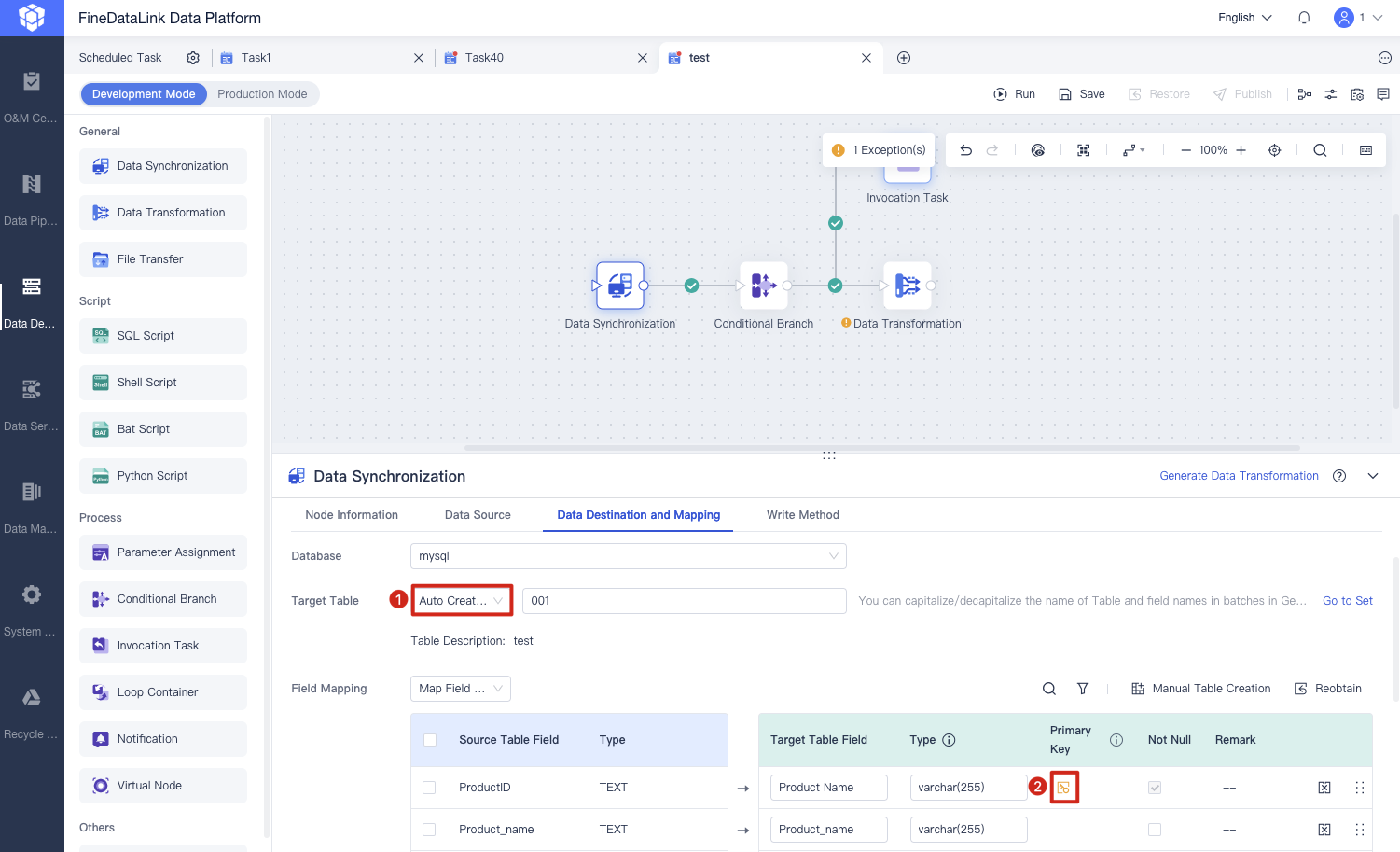Viewport: 1400px width, 852px height.
Task: Click the Reobtain button
Action: pyautogui.click(x=1328, y=689)
